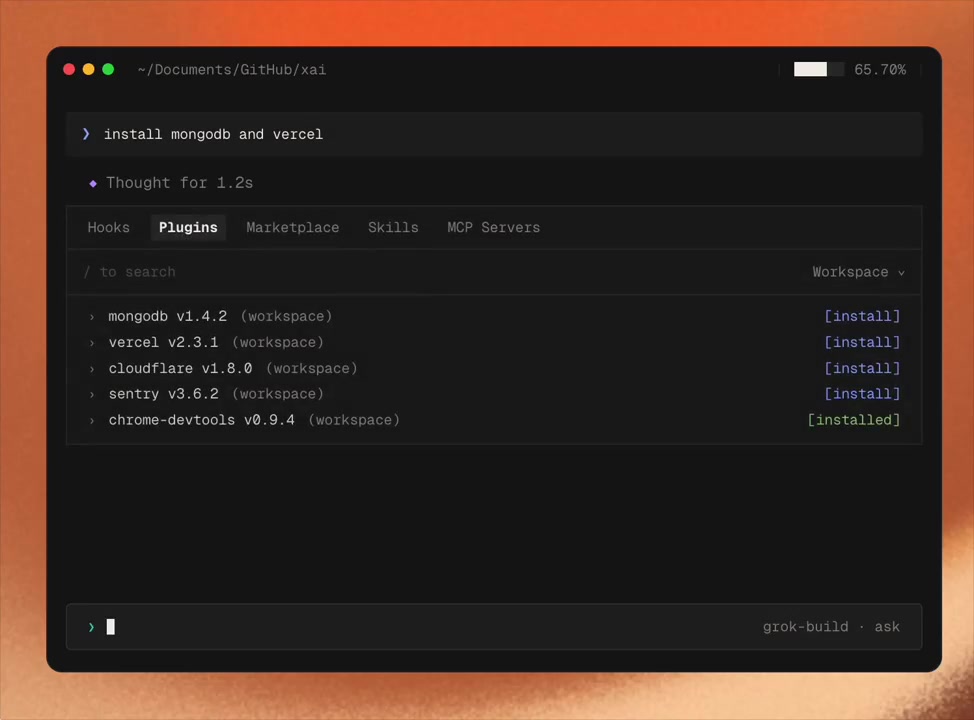Click the 65.70% usage value
Image resolution: width=974 pixels, height=720 pixels.
click(x=880, y=70)
